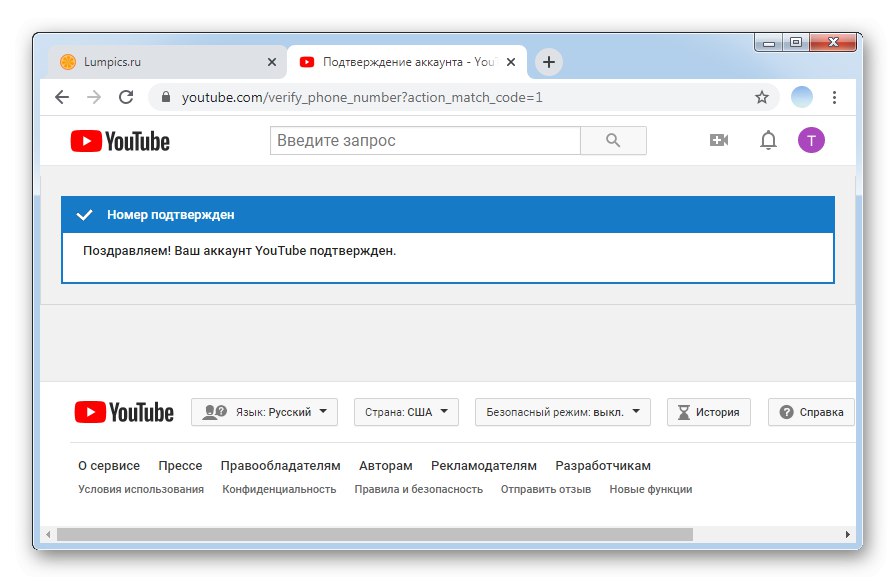Open the purple T account avatar
Viewport: 896px width, 583px height.
(x=811, y=140)
